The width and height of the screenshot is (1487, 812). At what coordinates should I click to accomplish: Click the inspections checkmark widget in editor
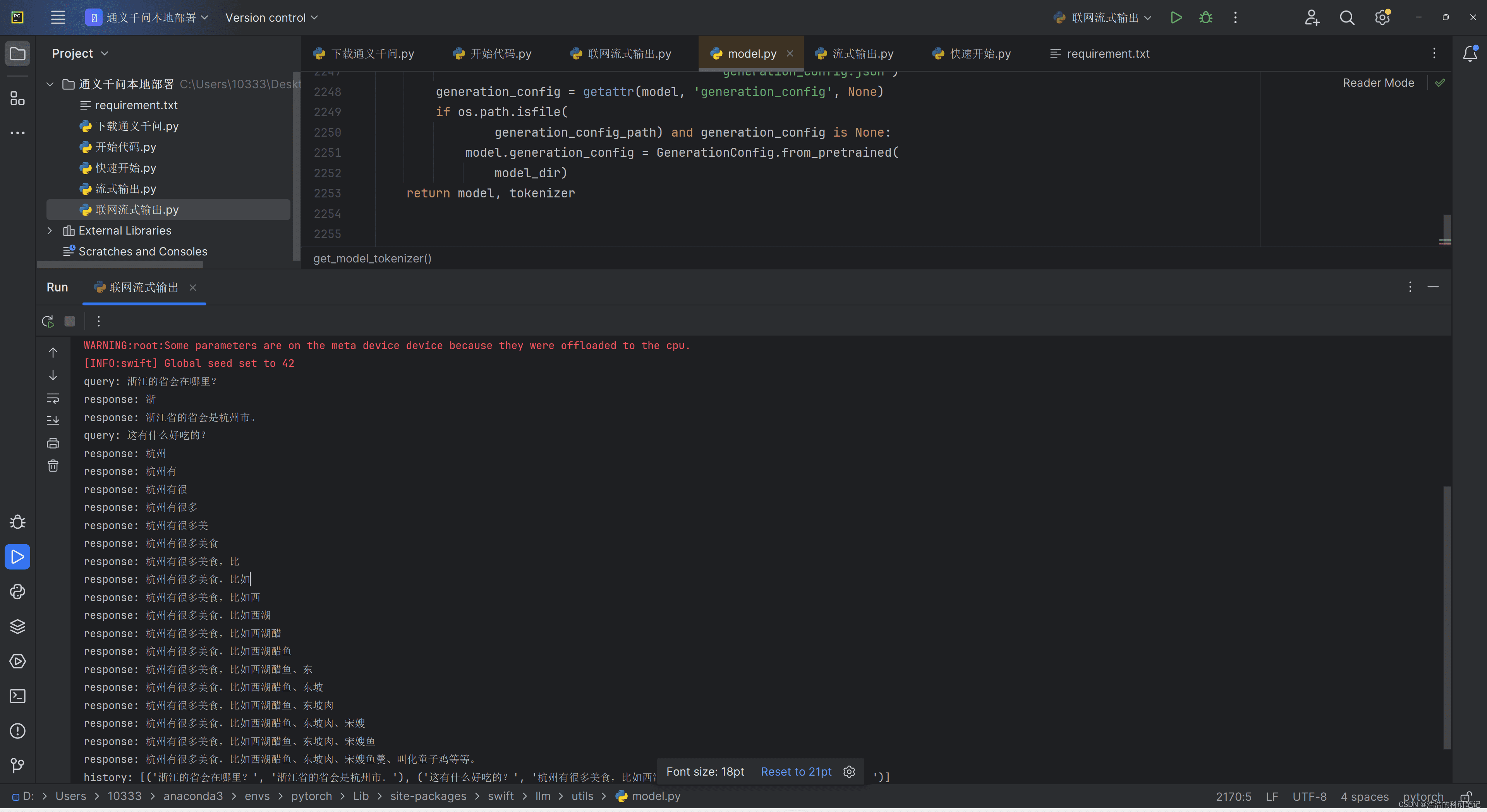point(1440,82)
